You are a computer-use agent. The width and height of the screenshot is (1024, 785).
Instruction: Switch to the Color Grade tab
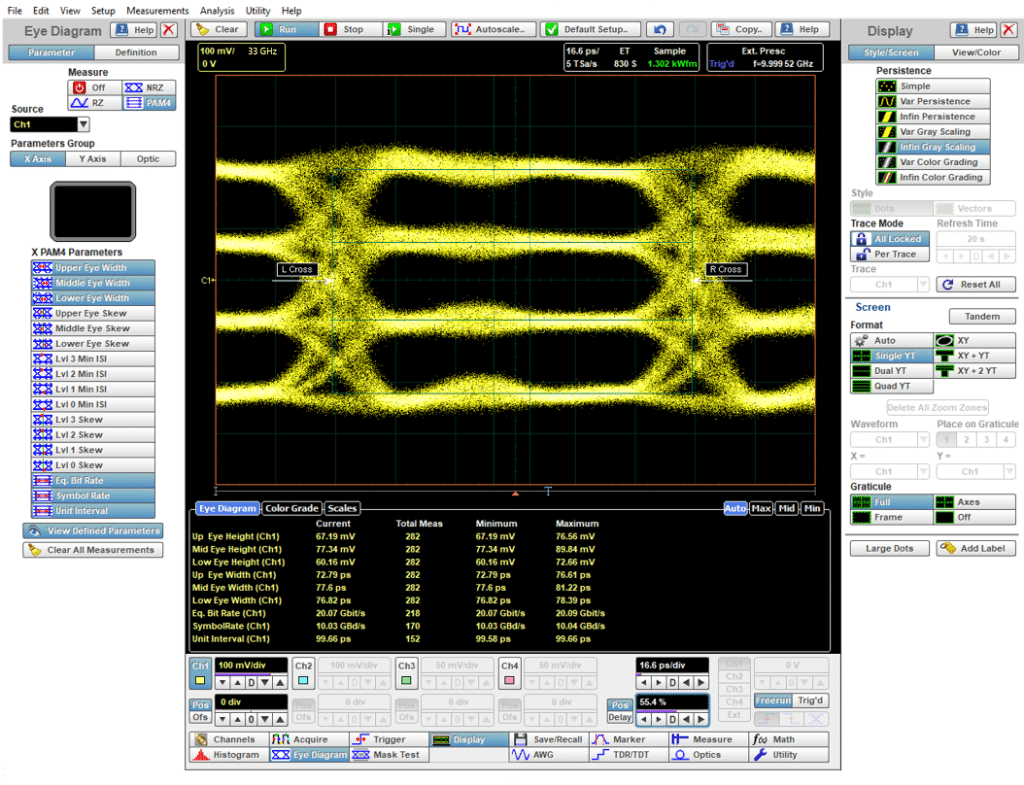point(291,508)
